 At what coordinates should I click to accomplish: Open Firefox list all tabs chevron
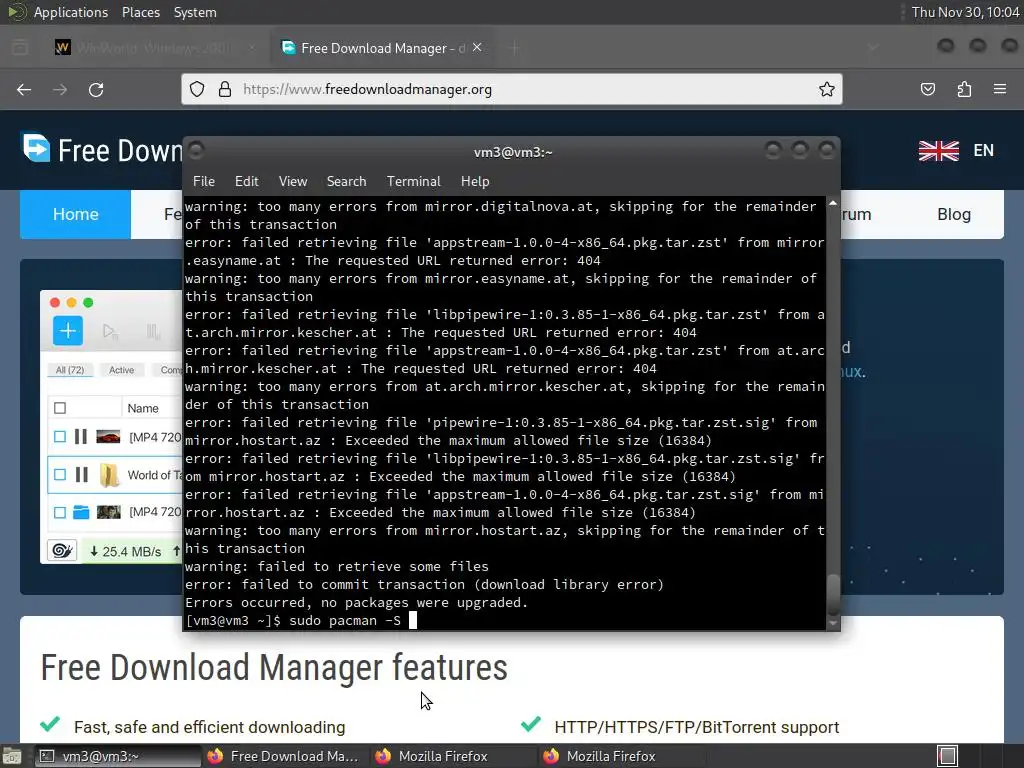(x=873, y=48)
